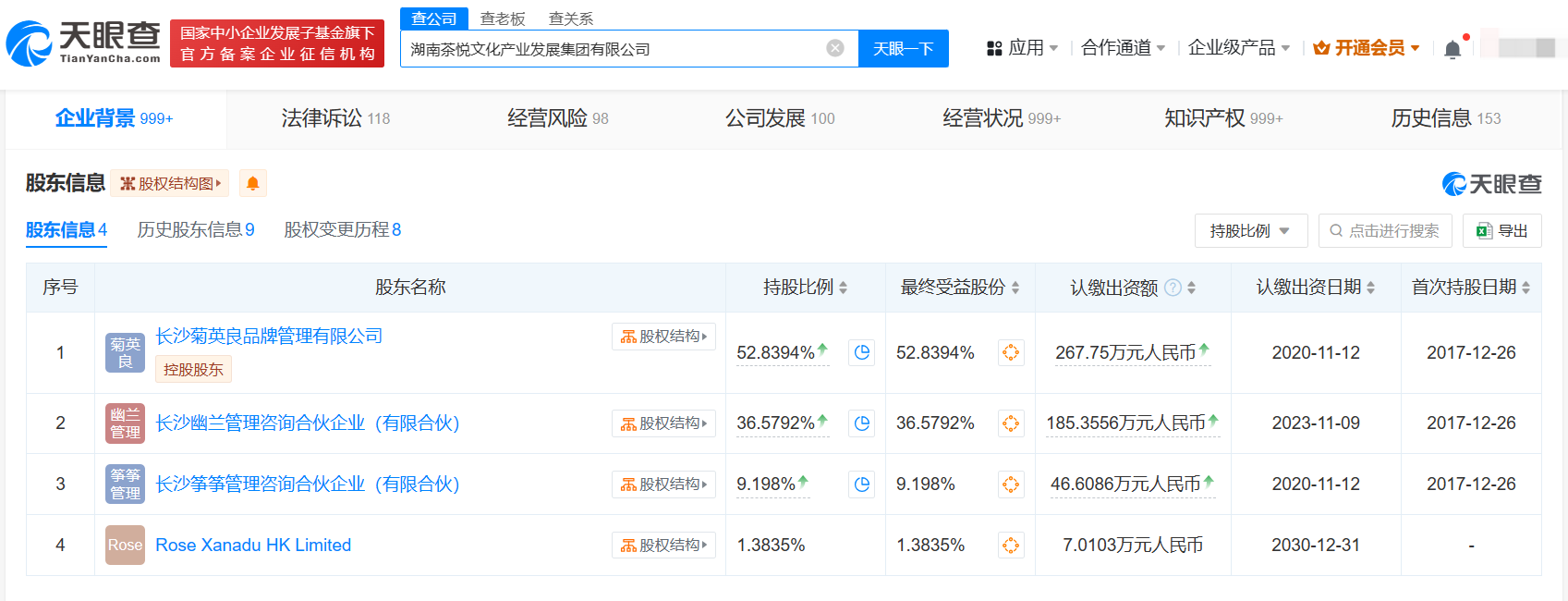Sort by 认缴出资额 column
This screenshot has width=1568, height=601.
[1192, 288]
